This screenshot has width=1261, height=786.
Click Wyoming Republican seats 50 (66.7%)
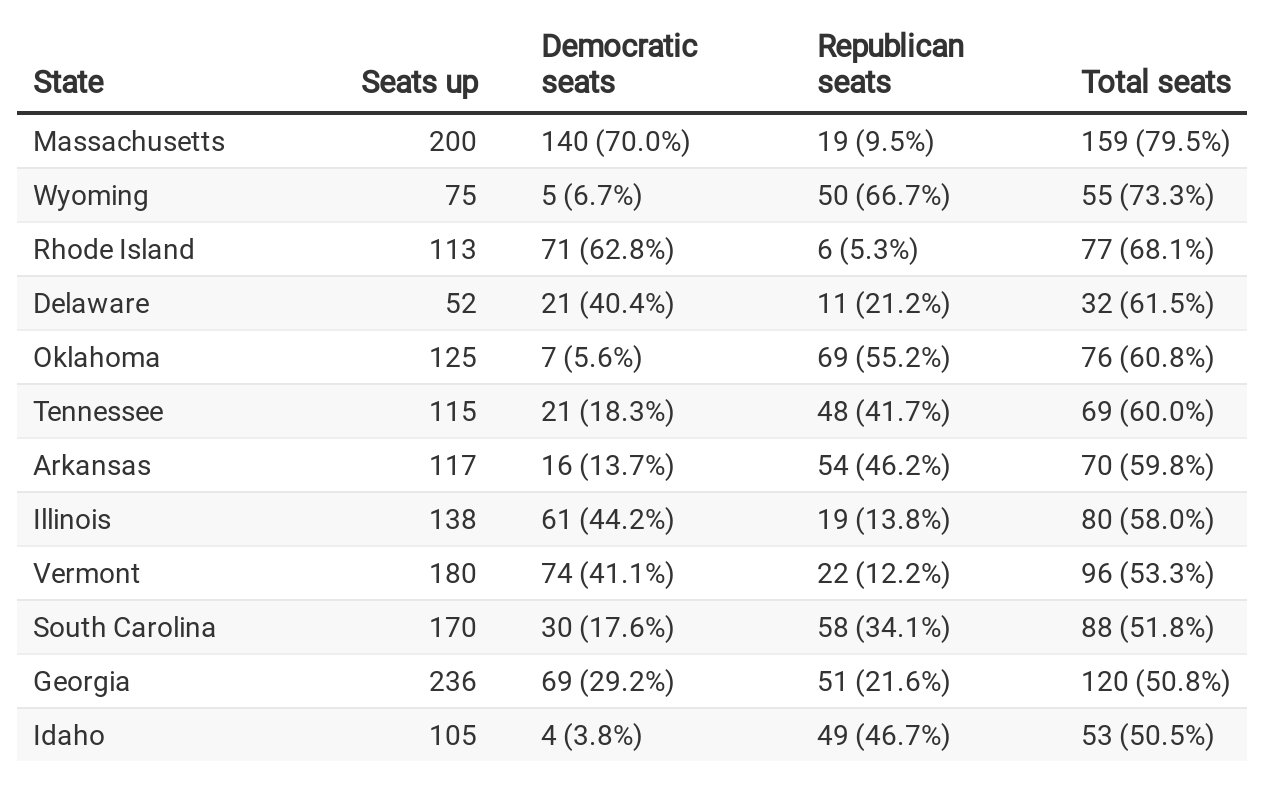point(883,196)
